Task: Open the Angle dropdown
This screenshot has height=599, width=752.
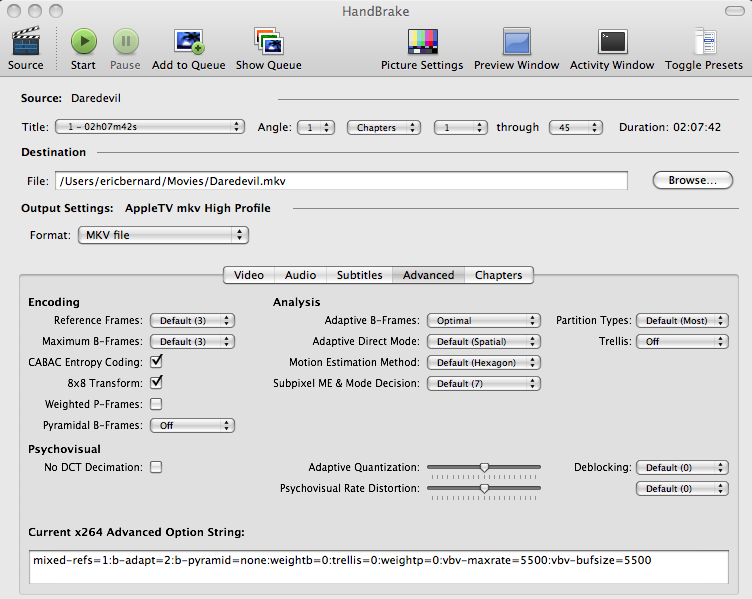Action: tap(316, 127)
